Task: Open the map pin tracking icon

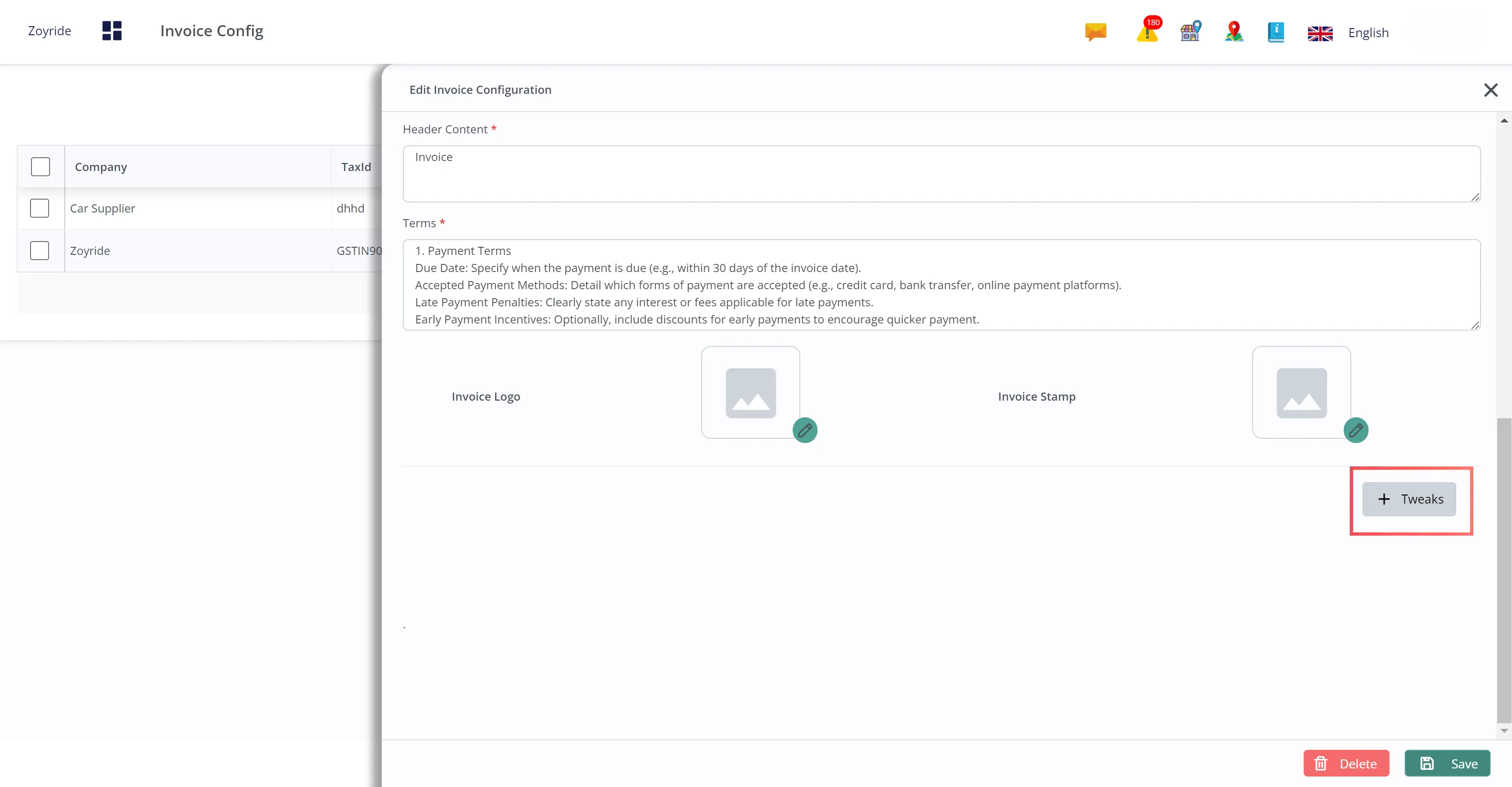Action: pos(1234,31)
